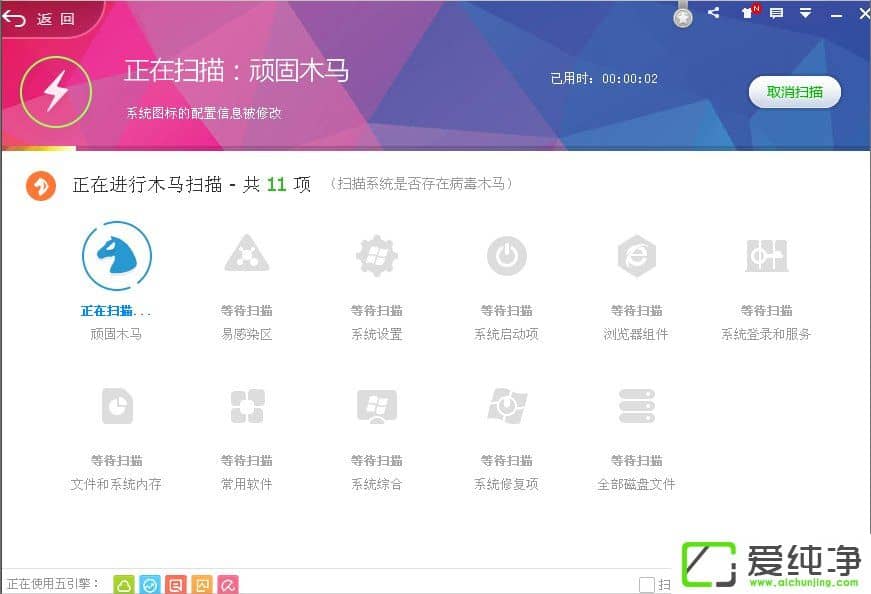Viewport: 871px width, 594px height.
Task: Click the medal badge icon at top
Action: tap(683, 16)
